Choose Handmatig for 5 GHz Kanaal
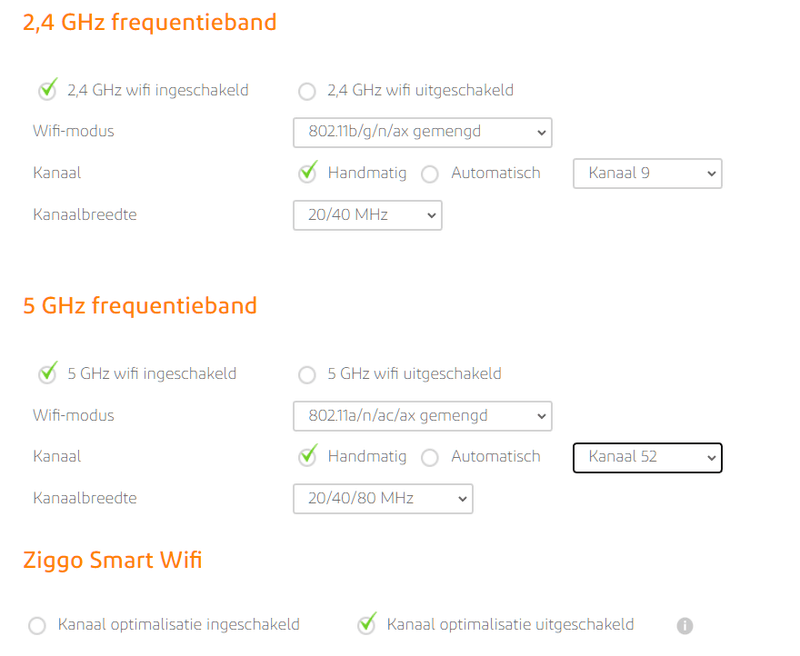 click(x=308, y=457)
